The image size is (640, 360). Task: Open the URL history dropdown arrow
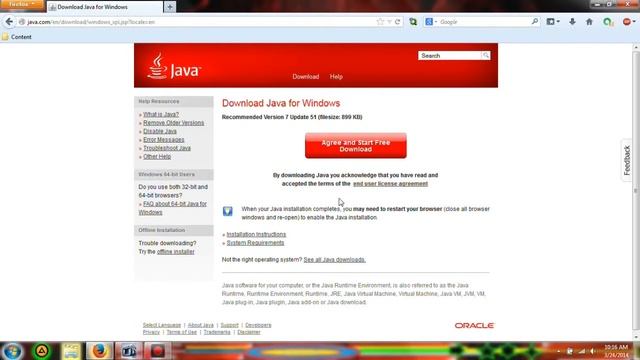tap(389, 22)
